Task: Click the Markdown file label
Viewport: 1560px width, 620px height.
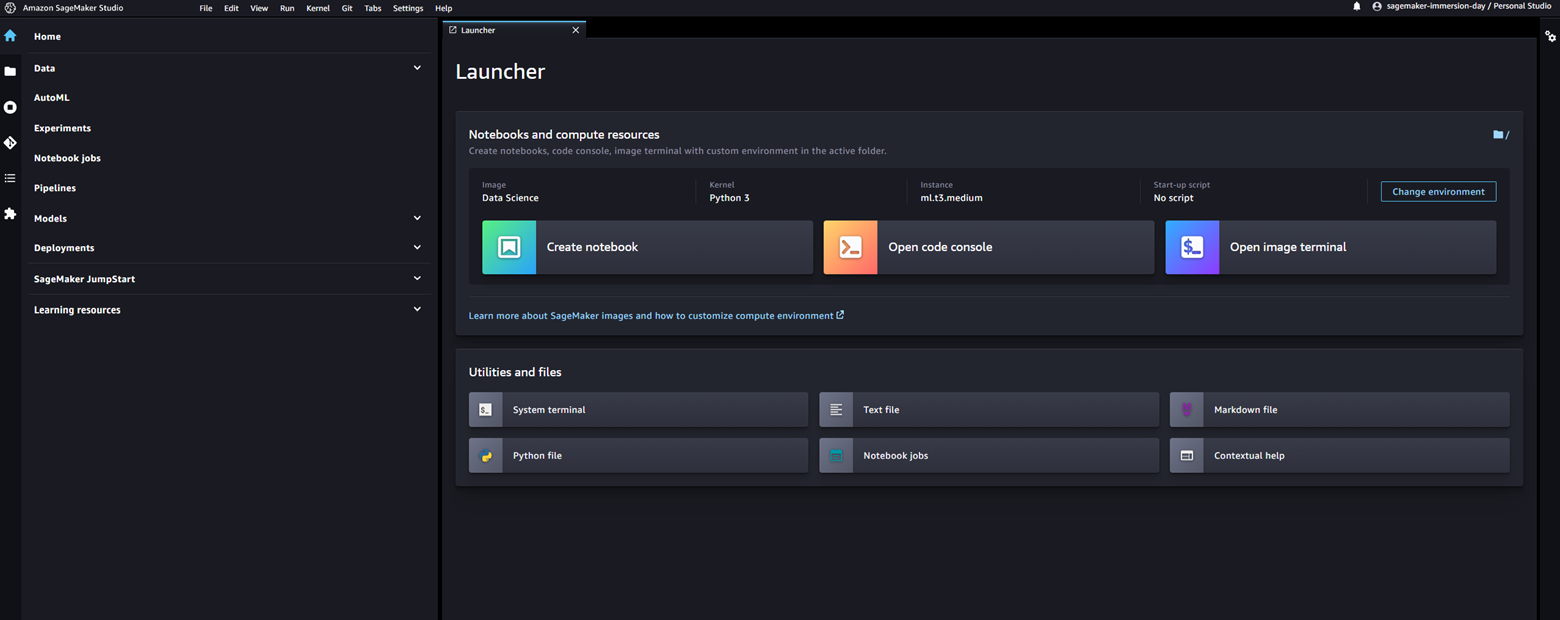Action: [1245, 410]
